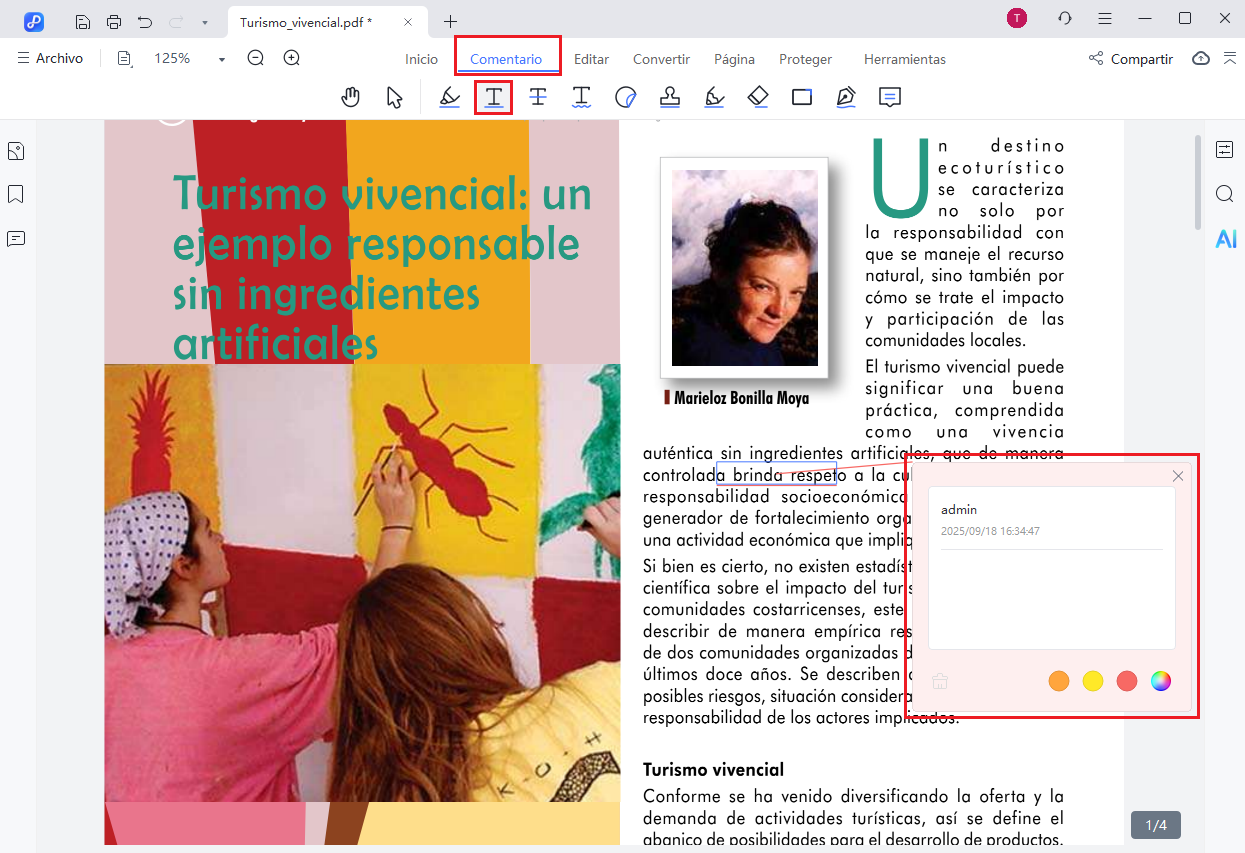Image resolution: width=1245 pixels, height=853 pixels.
Task: Toggle the comments list panel in left sidebar
Action: tap(16, 239)
